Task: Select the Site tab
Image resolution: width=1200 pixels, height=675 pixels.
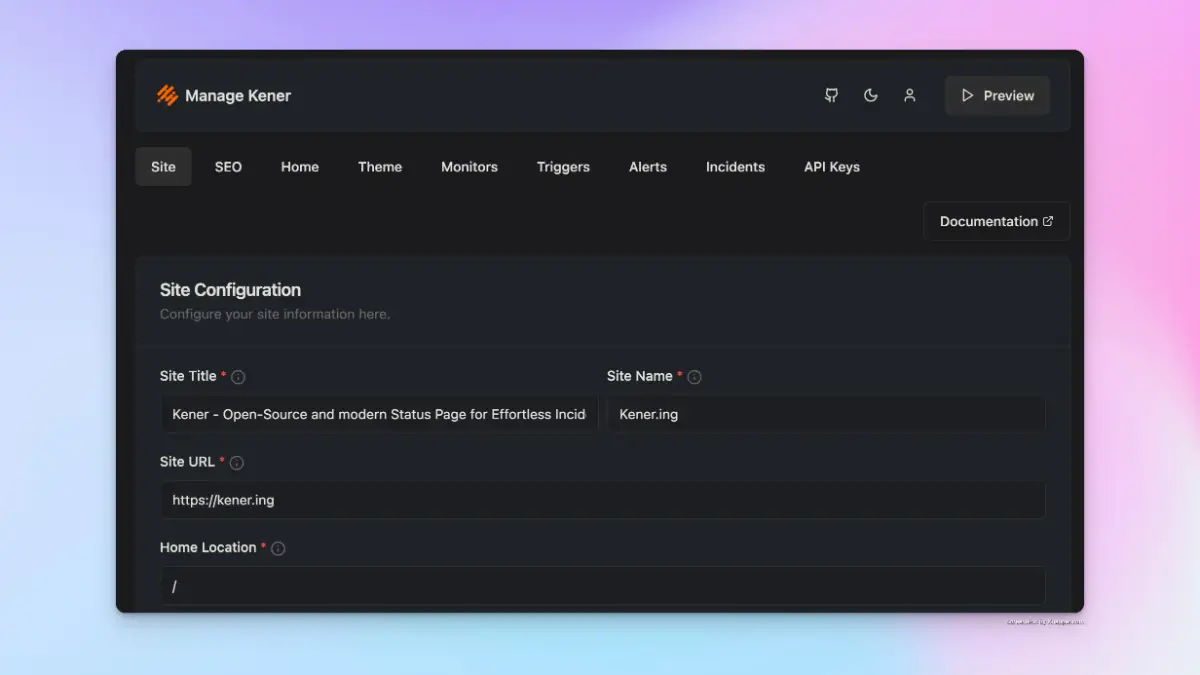Action: (x=163, y=167)
